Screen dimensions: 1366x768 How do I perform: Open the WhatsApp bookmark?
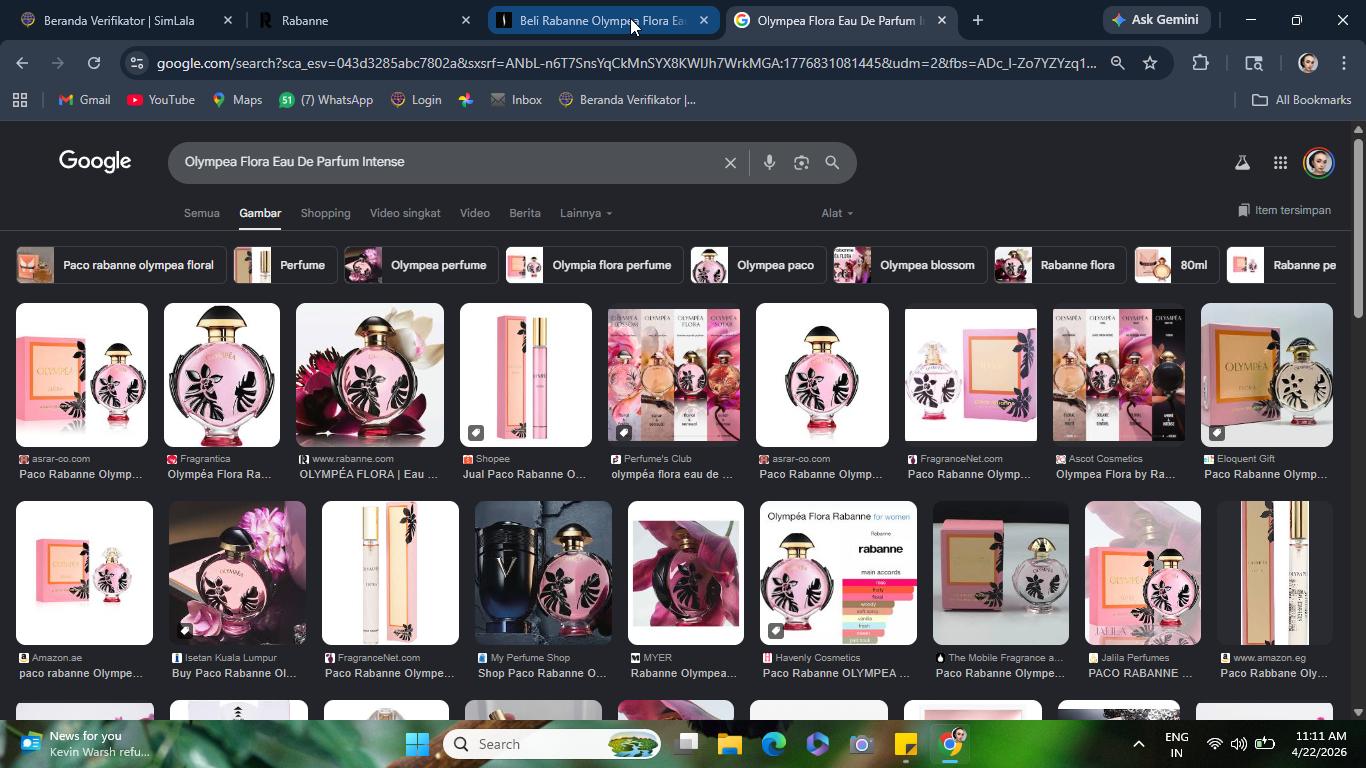click(326, 100)
